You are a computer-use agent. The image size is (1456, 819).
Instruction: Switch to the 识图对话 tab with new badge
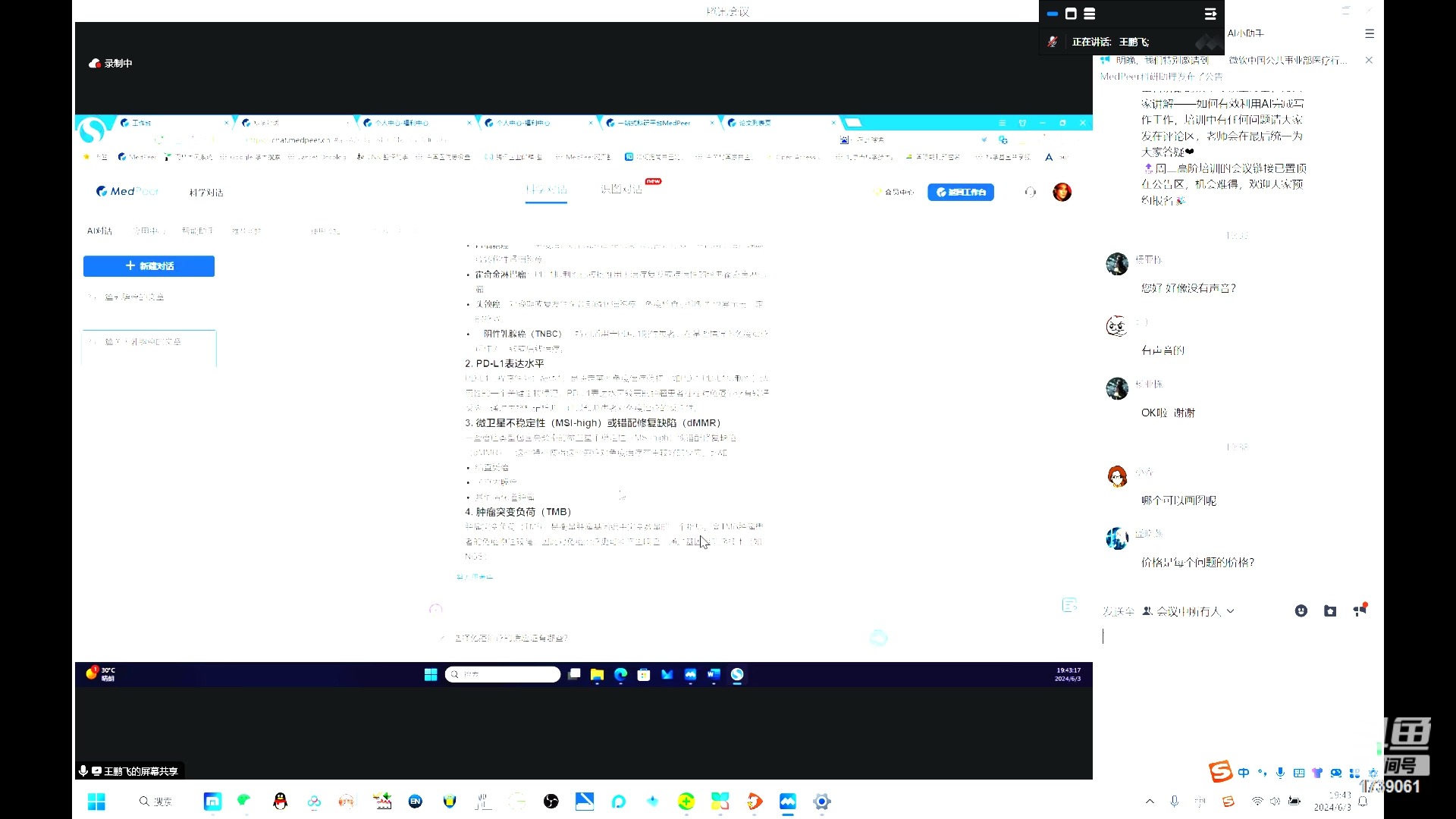[x=621, y=189]
